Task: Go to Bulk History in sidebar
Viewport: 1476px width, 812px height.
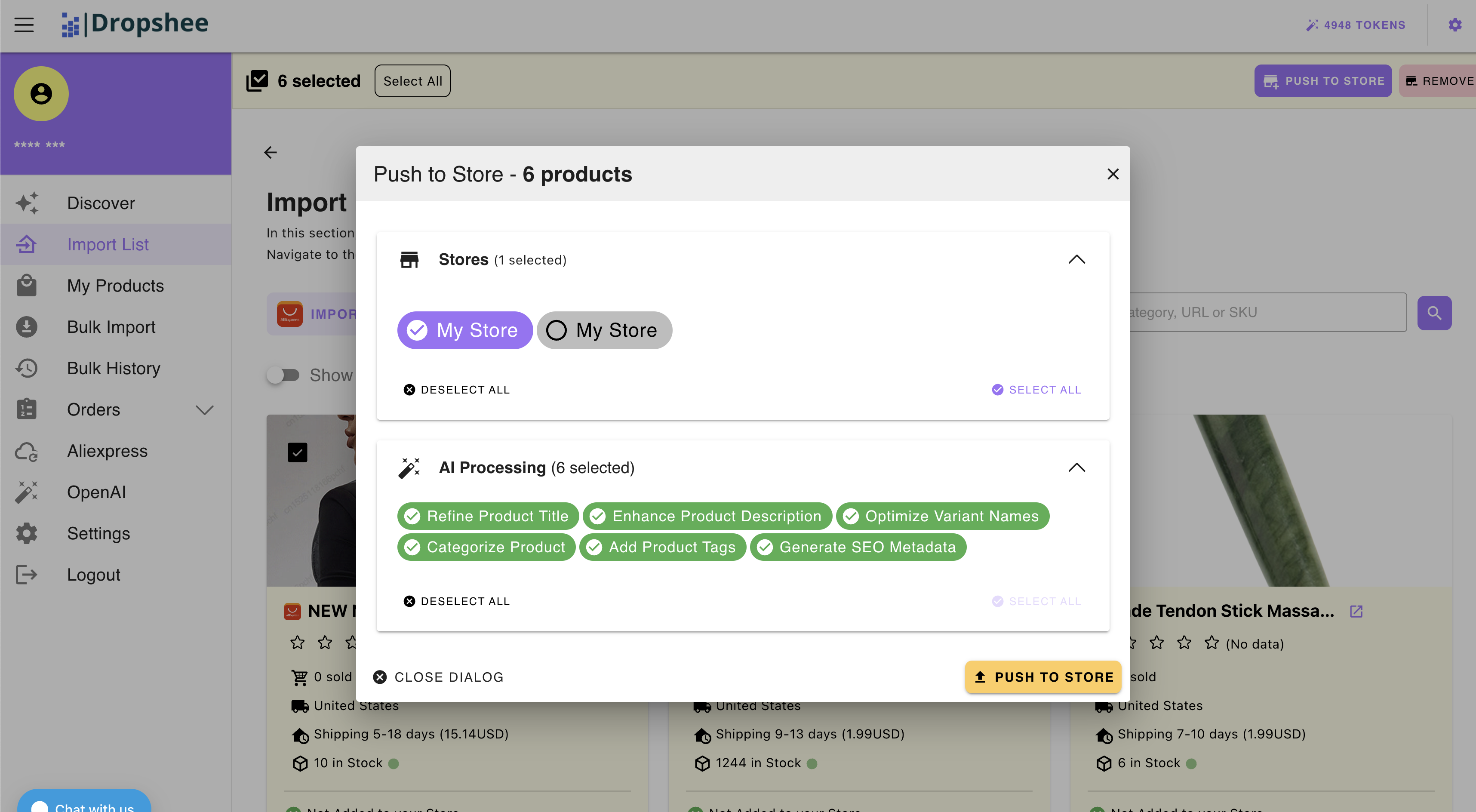Action: click(114, 368)
